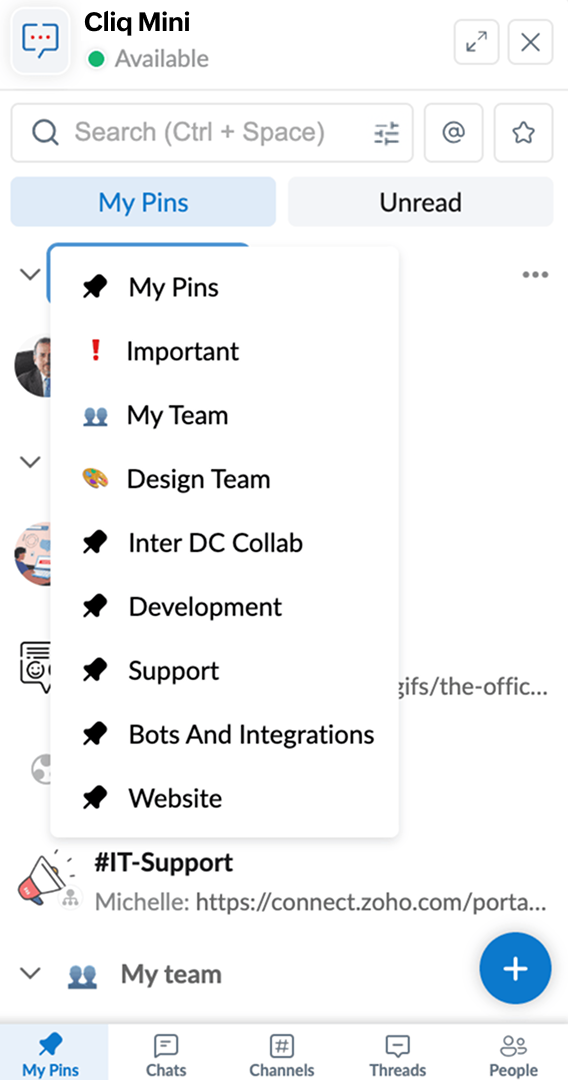The height and width of the screenshot is (1080, 568).
Task: Select the My Pins filter tab
Action: coord(143,202)
